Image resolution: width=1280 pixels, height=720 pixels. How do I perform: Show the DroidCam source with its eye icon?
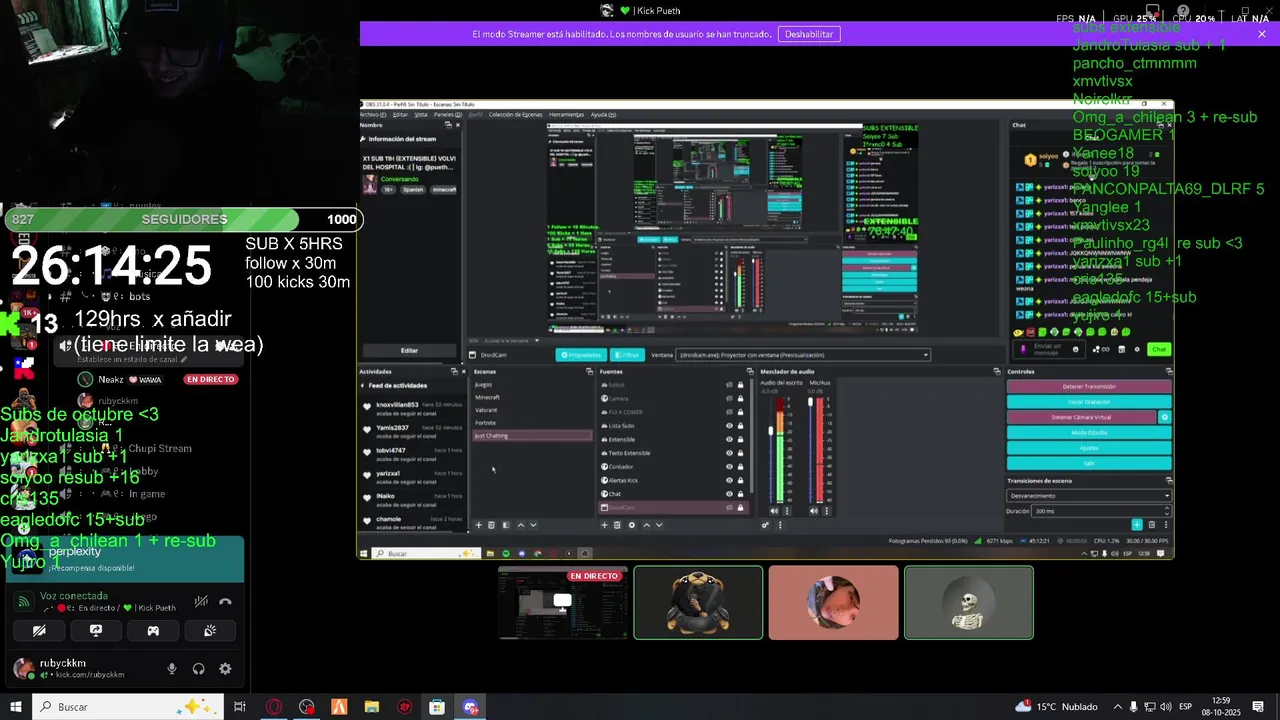point(729,508)
